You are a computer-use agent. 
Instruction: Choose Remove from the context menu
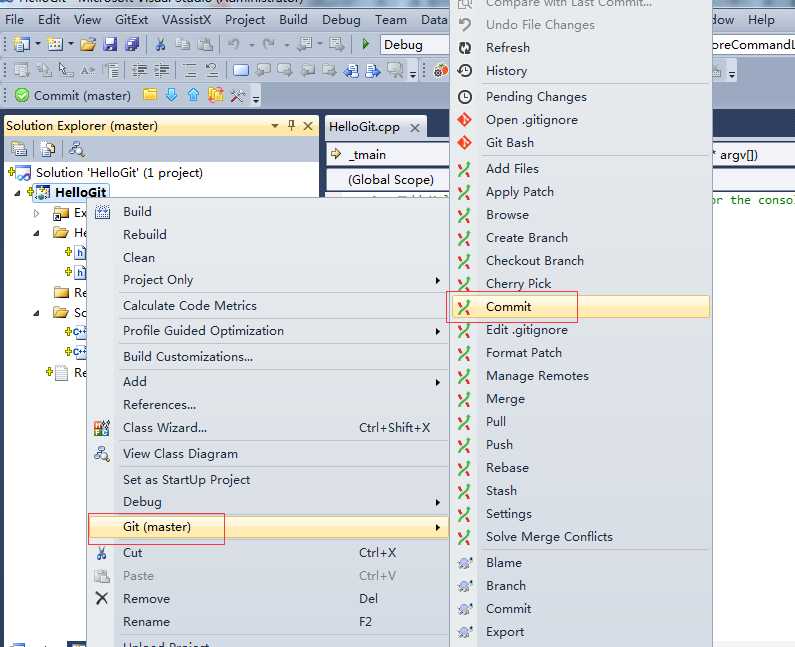(x=269, y=599)
